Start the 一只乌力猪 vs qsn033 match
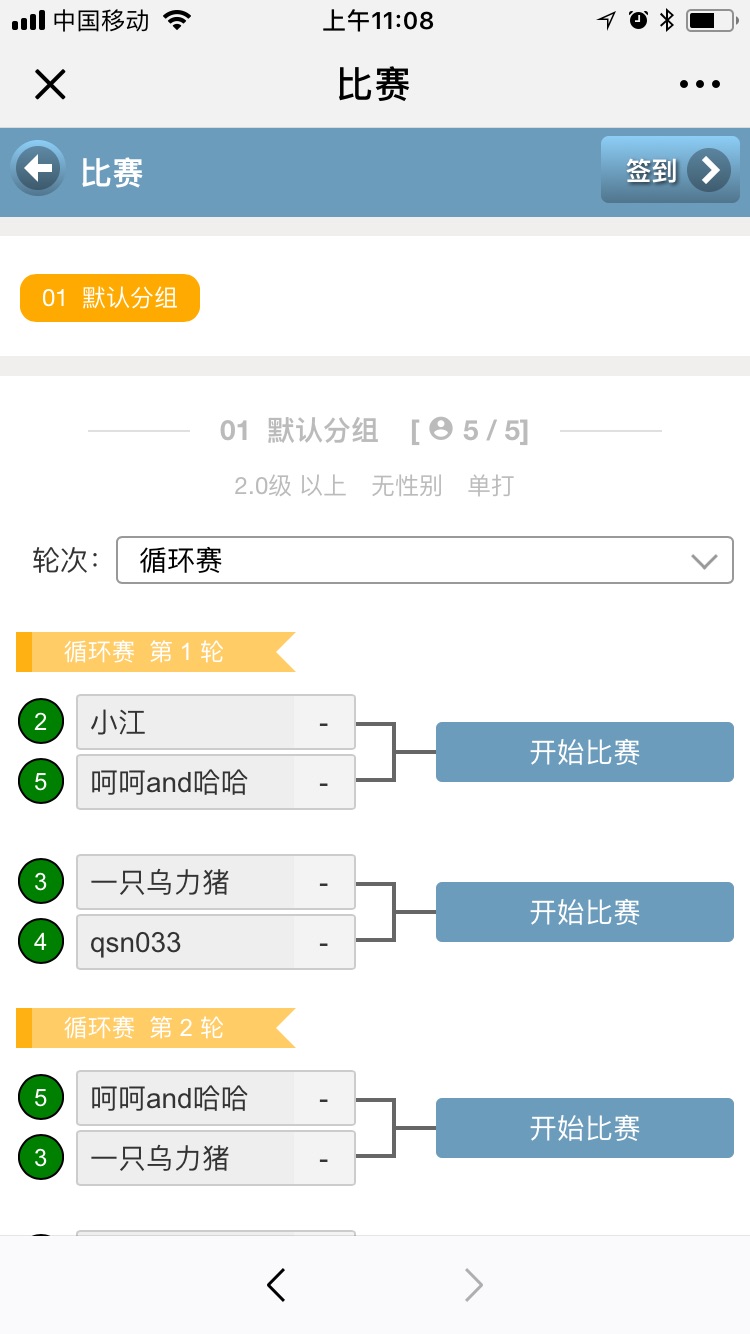This screenshot has height=1334, width=750. pos(584,912)
